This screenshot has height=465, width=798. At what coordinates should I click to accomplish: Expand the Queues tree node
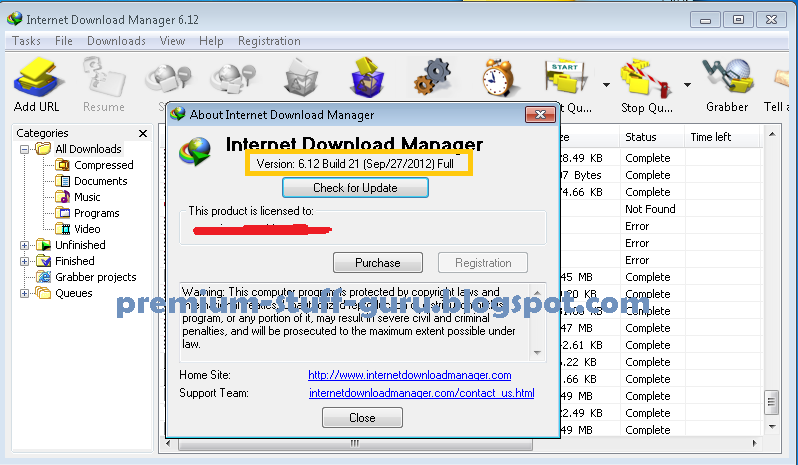24,294
